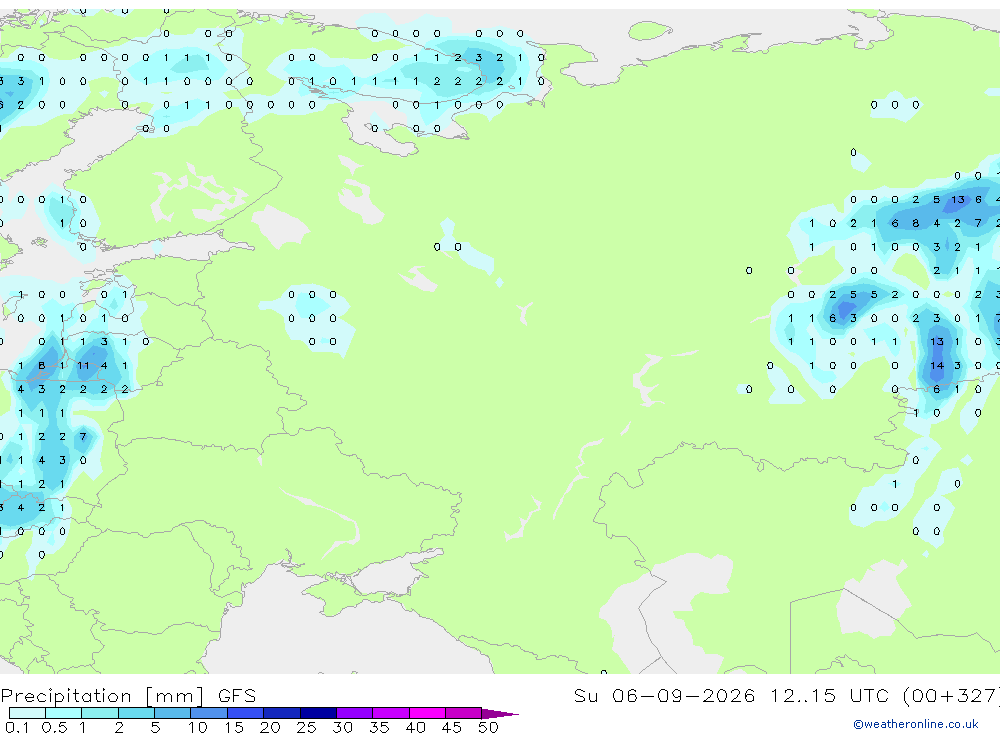Click the legend label "30"

[342, 727]
